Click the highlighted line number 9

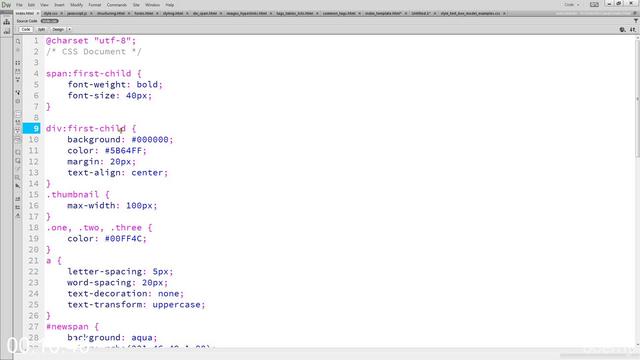[31, 129]
